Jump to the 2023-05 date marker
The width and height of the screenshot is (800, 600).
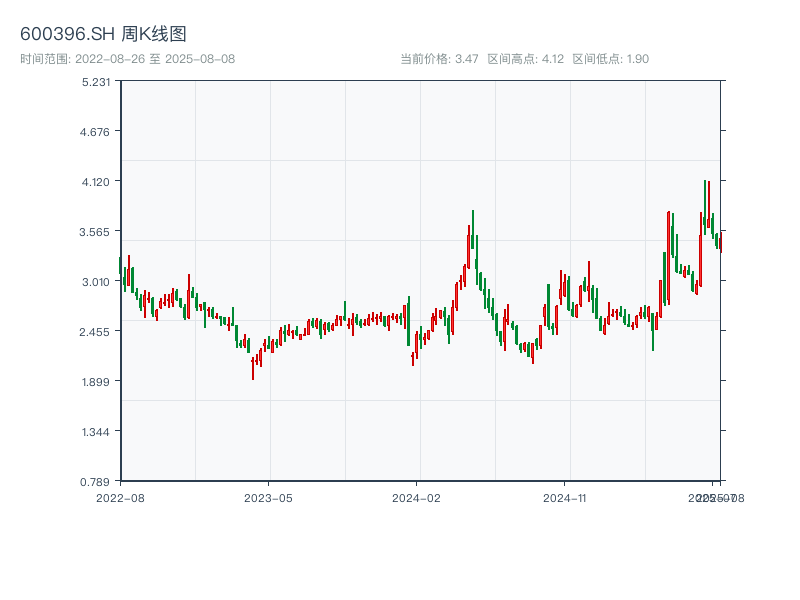269,497
